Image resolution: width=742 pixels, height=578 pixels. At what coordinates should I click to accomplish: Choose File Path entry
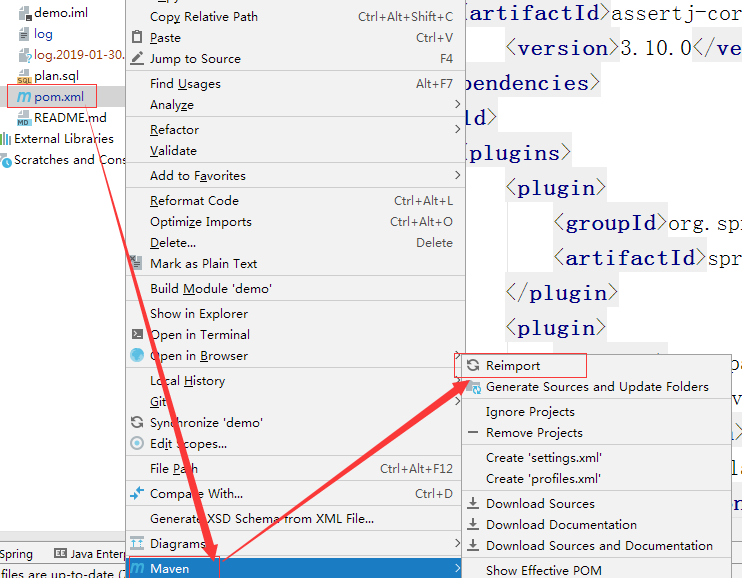click(x=295, y=469)
